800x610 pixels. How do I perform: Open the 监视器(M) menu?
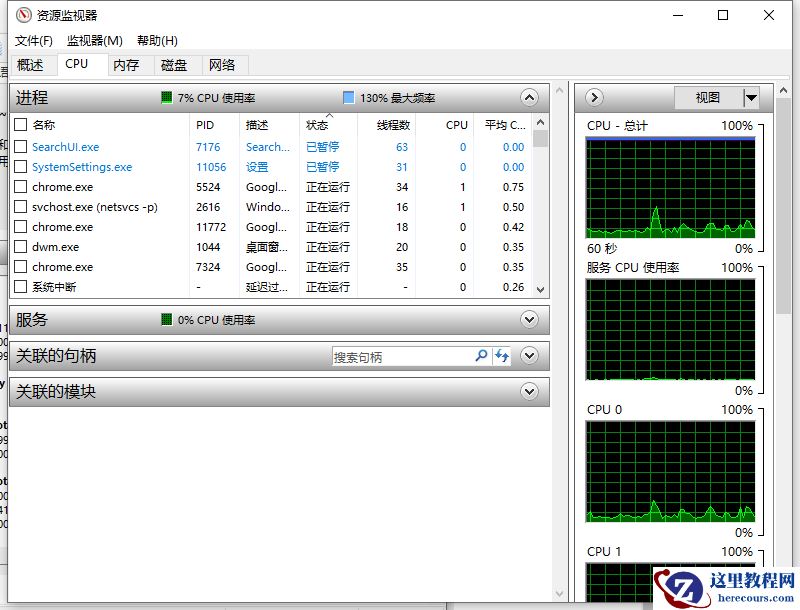pyautogui.click(x=94, y=40)
